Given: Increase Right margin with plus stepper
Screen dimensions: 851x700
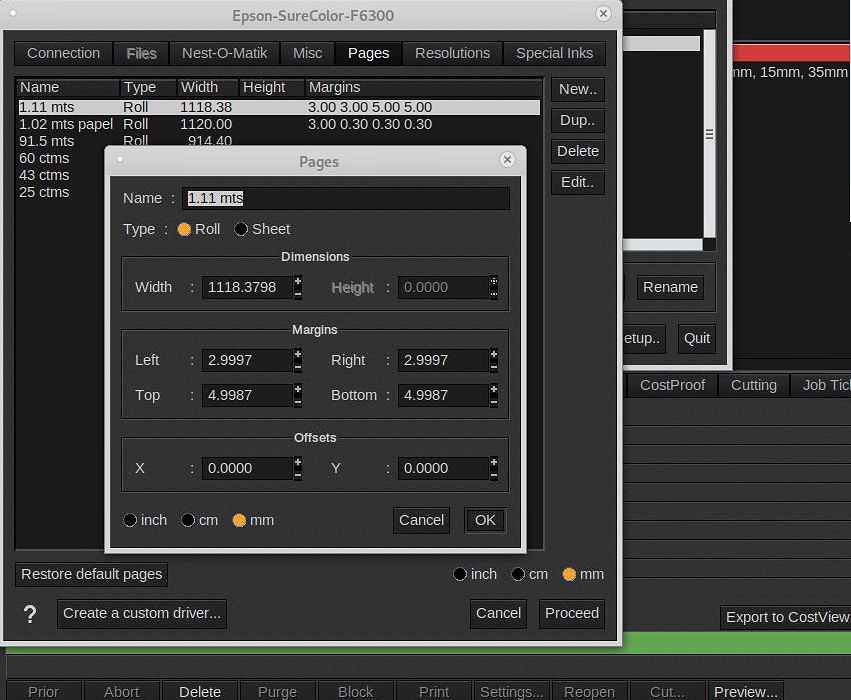Looking at the screenshot, I should (x=494, y=354).
